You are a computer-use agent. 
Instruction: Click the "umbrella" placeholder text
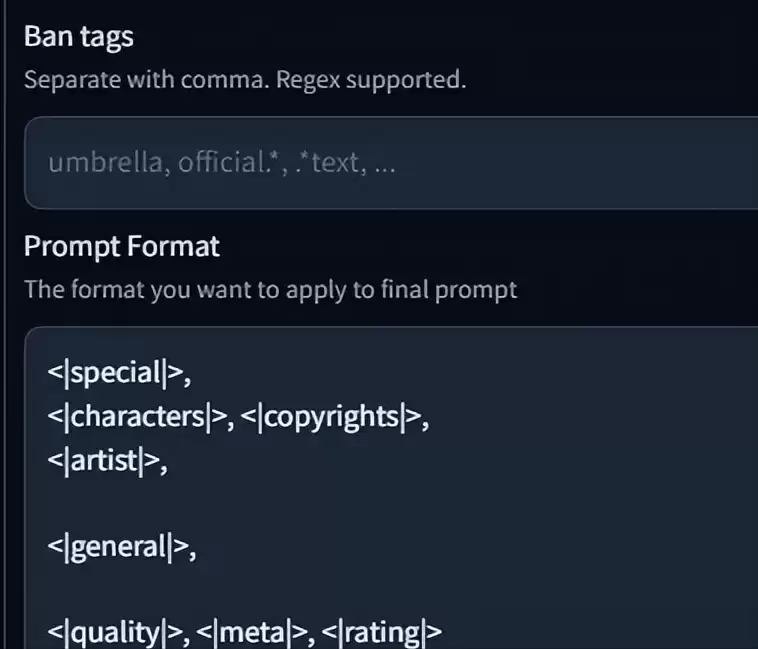[108, 163]
